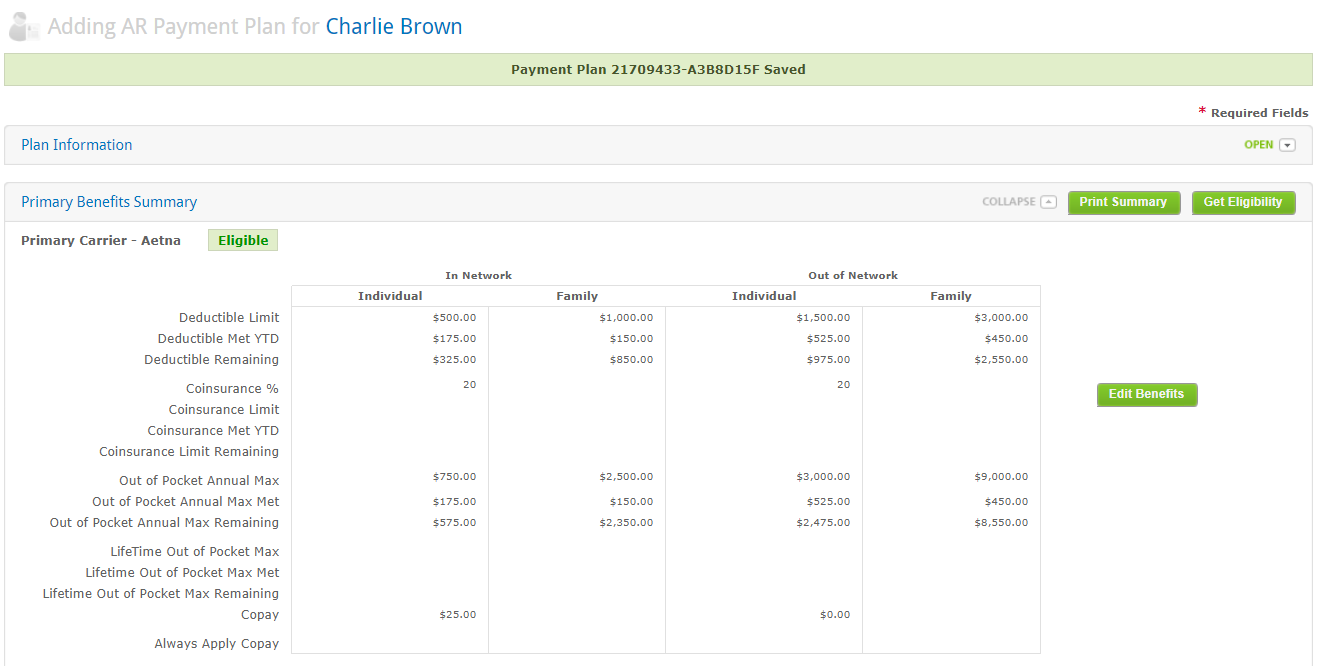The width and height of the screenshot is (1318, 666).
Task: Click the Primary Carrier - Aetna label
Action: click(x=101, y=240)
